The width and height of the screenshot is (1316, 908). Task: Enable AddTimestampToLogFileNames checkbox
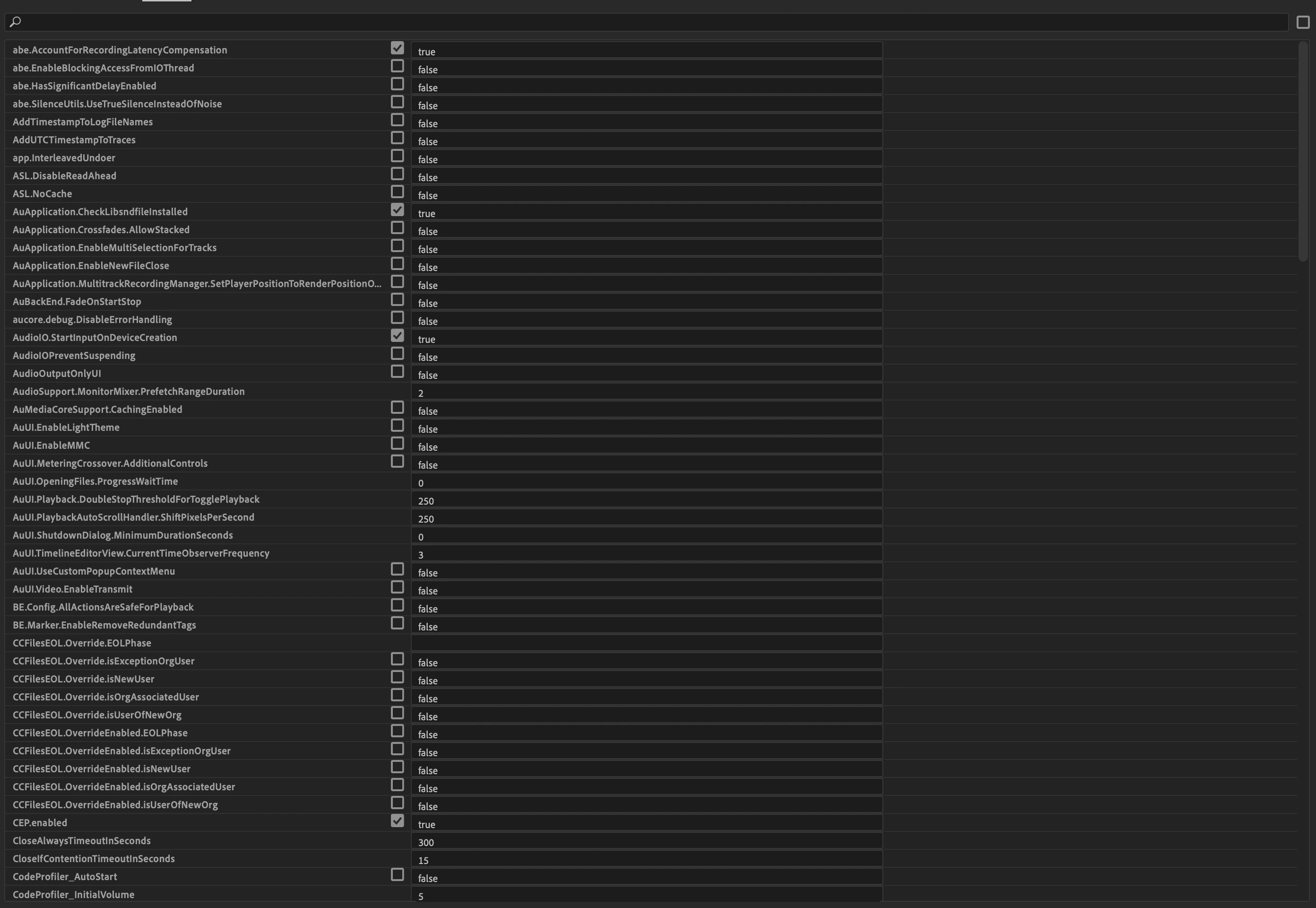tap(397, 120)
